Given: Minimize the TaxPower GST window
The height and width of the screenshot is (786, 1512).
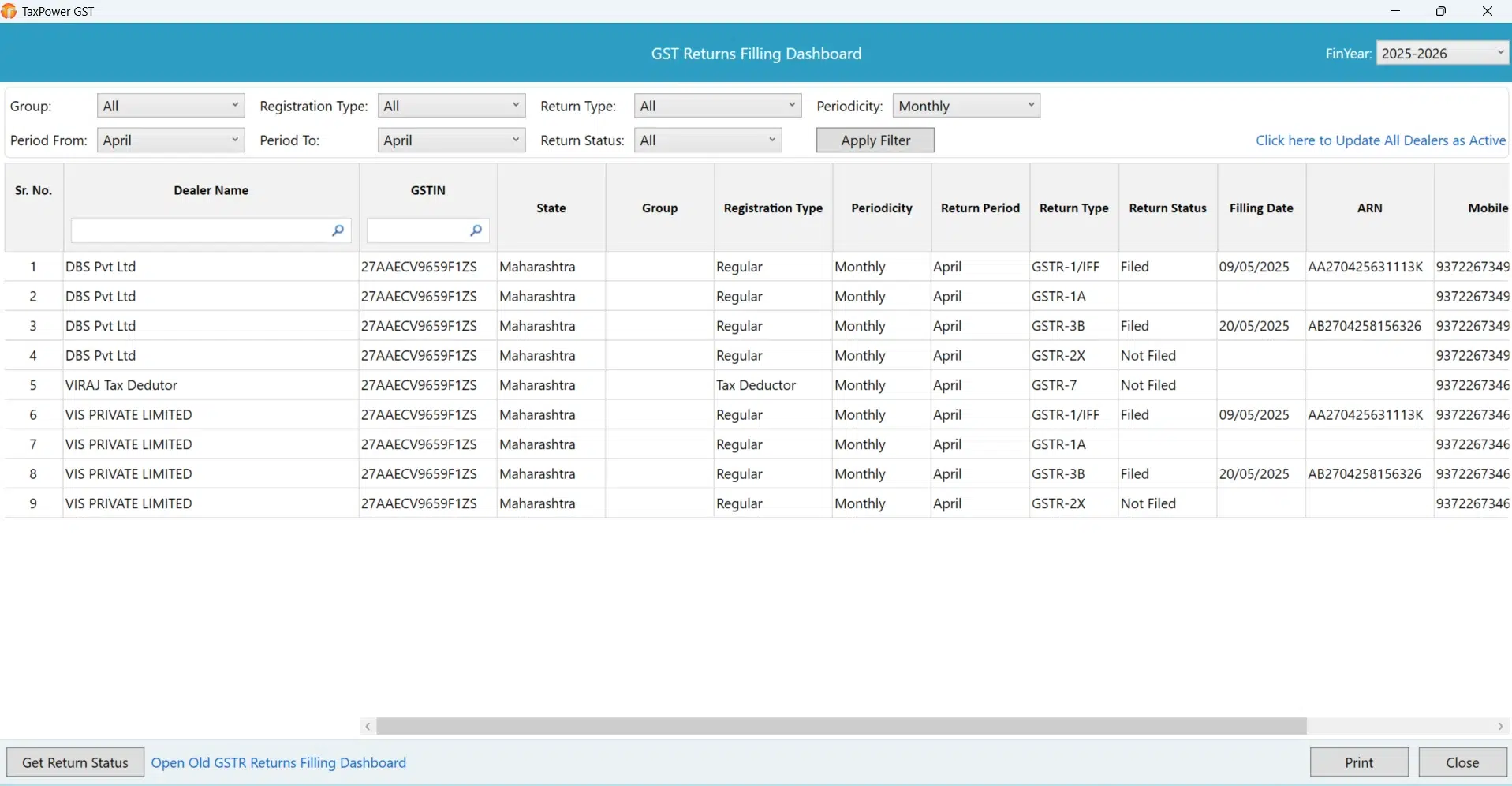Looking at the screenshot, I should 1395,11.
